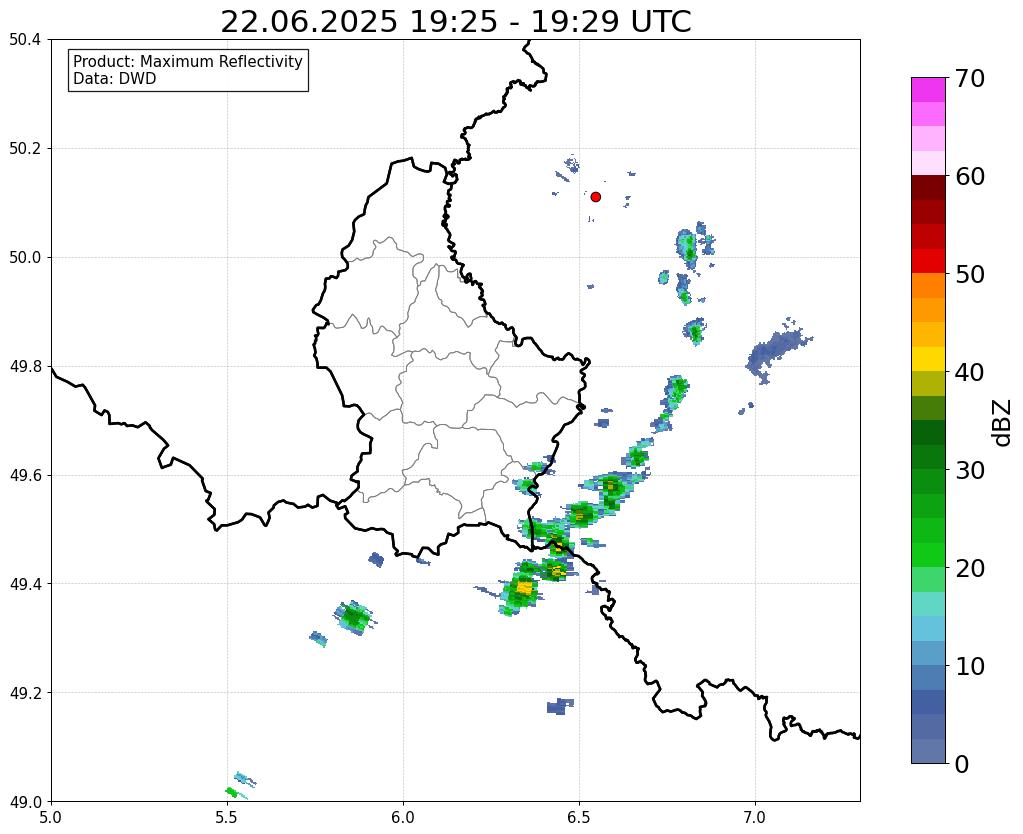The image size is (1023, 834).
Task: Click the colorbar tick label 50
Action: (x=969, y=274)
